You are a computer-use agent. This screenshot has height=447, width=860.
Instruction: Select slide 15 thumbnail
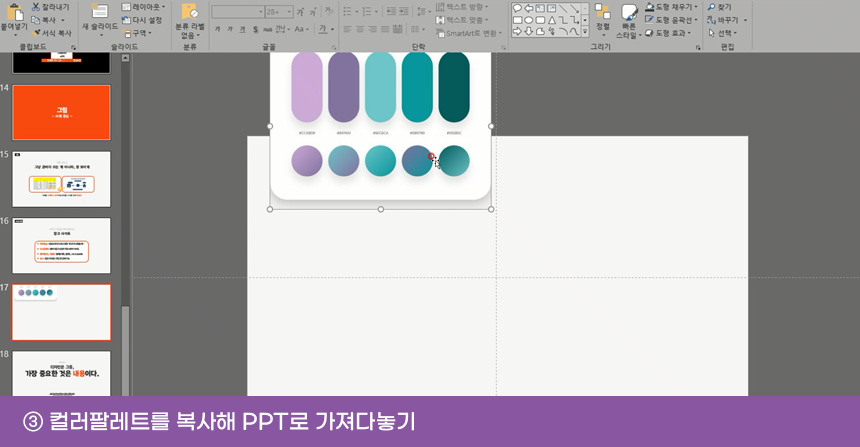click(61, 179)
